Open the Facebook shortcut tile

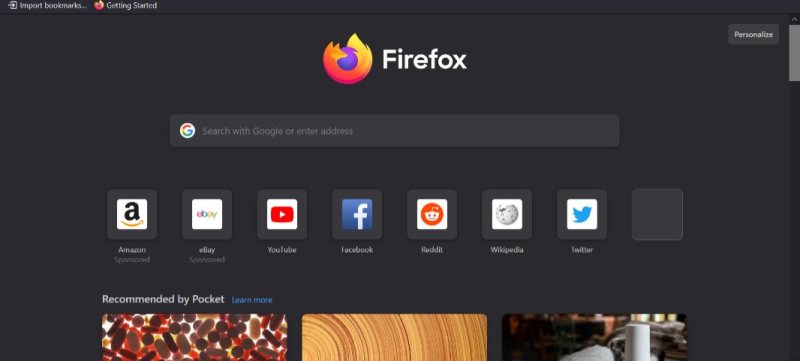(357, 214)
